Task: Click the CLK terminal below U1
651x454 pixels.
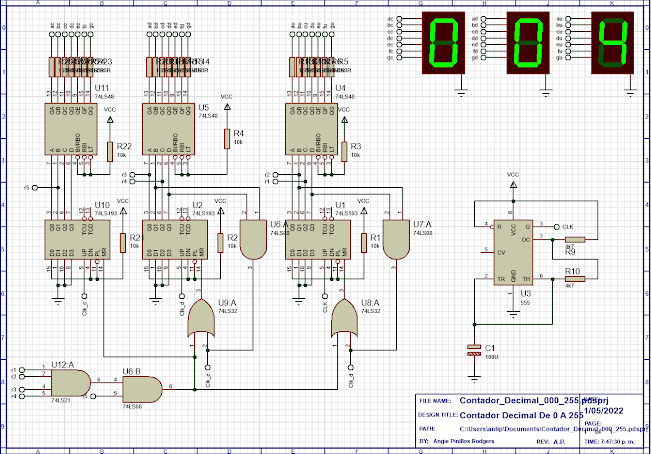Action: tap(325, 296)
